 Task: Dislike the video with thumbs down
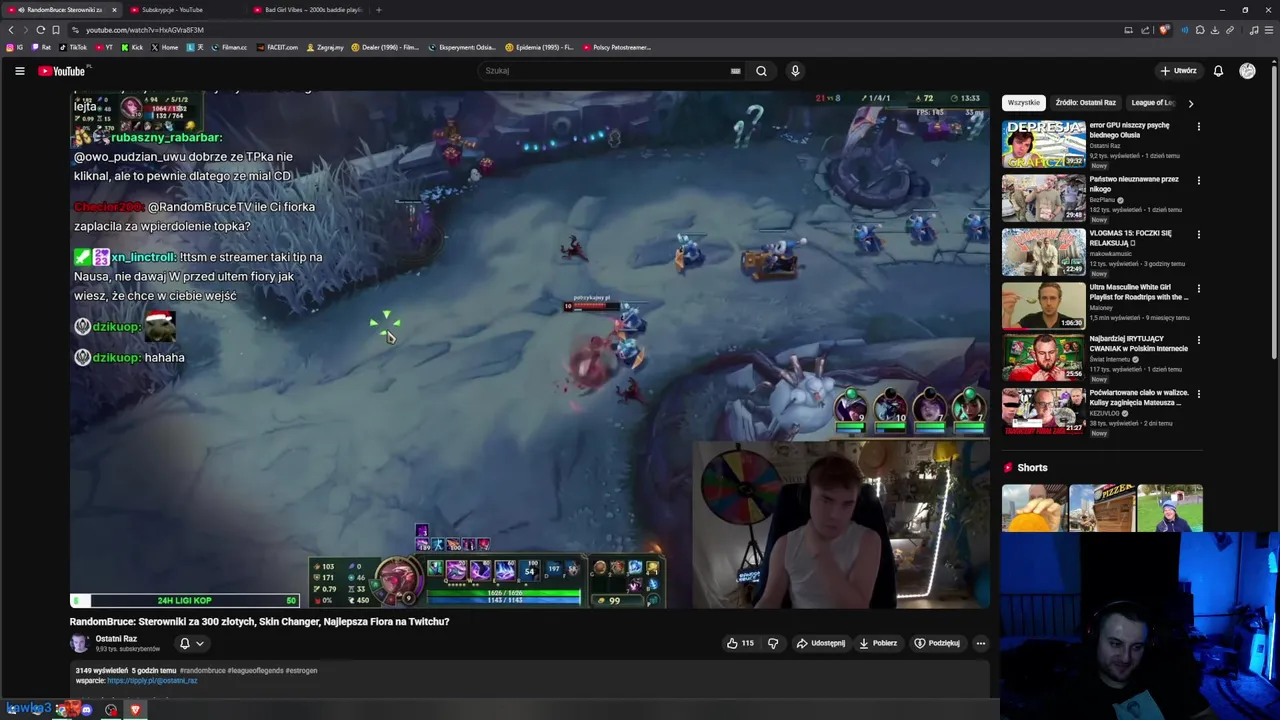tap(772, 643)
